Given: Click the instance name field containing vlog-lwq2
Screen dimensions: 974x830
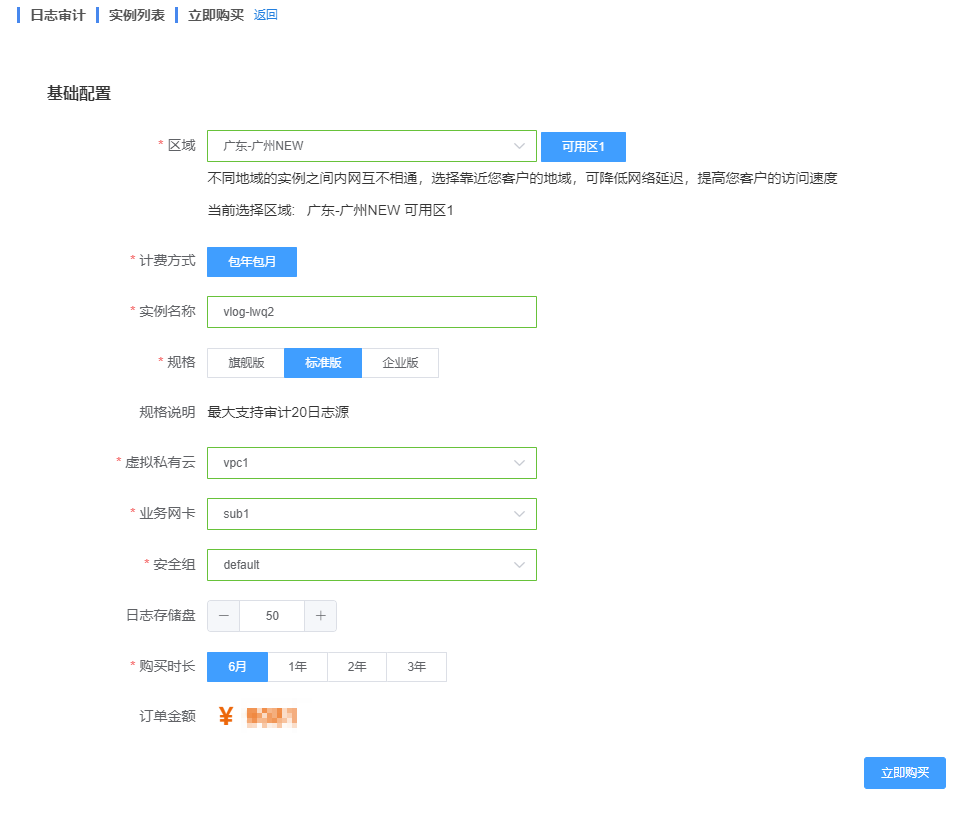Looking at the screenshot, I should pos(371,312).
